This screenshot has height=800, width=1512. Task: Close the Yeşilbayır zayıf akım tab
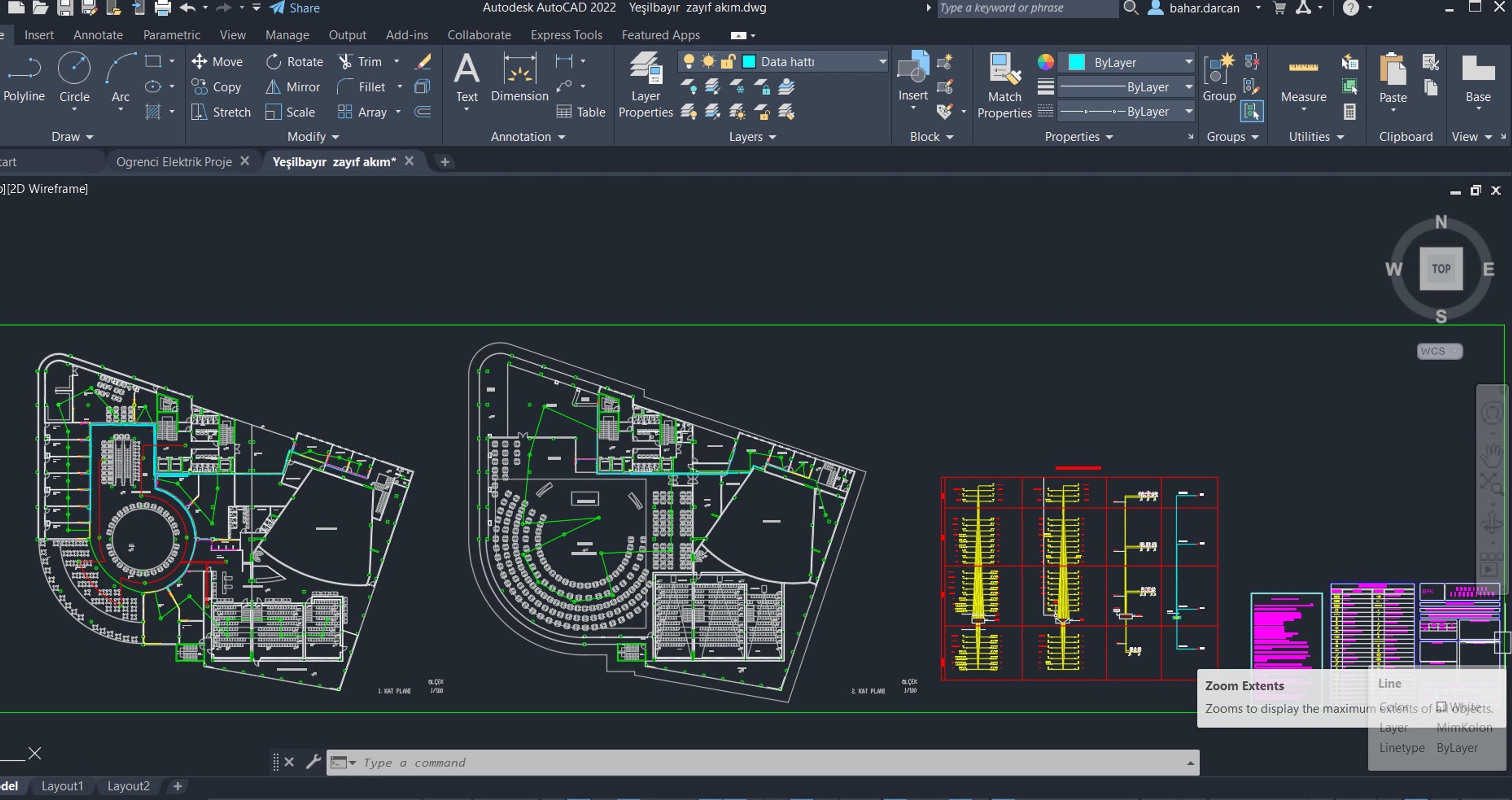click(409, 161)
